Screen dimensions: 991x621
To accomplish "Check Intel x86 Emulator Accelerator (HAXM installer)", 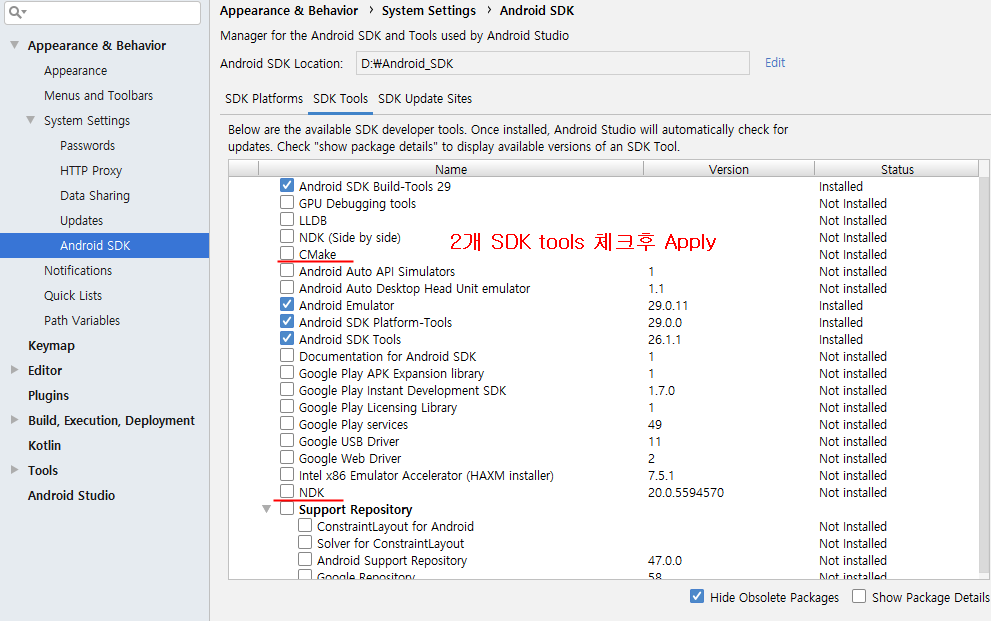I will coord(287,474).
